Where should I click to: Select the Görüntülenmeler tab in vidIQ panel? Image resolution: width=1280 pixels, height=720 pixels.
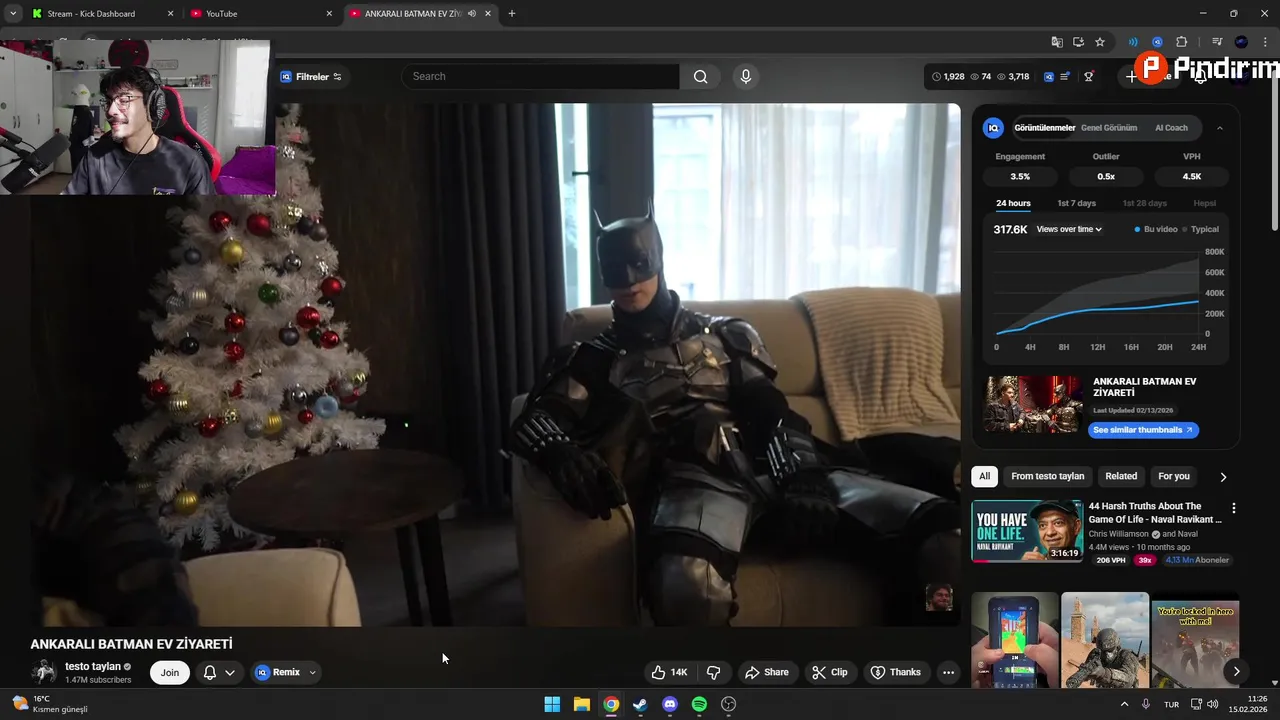coord(1044,128)
